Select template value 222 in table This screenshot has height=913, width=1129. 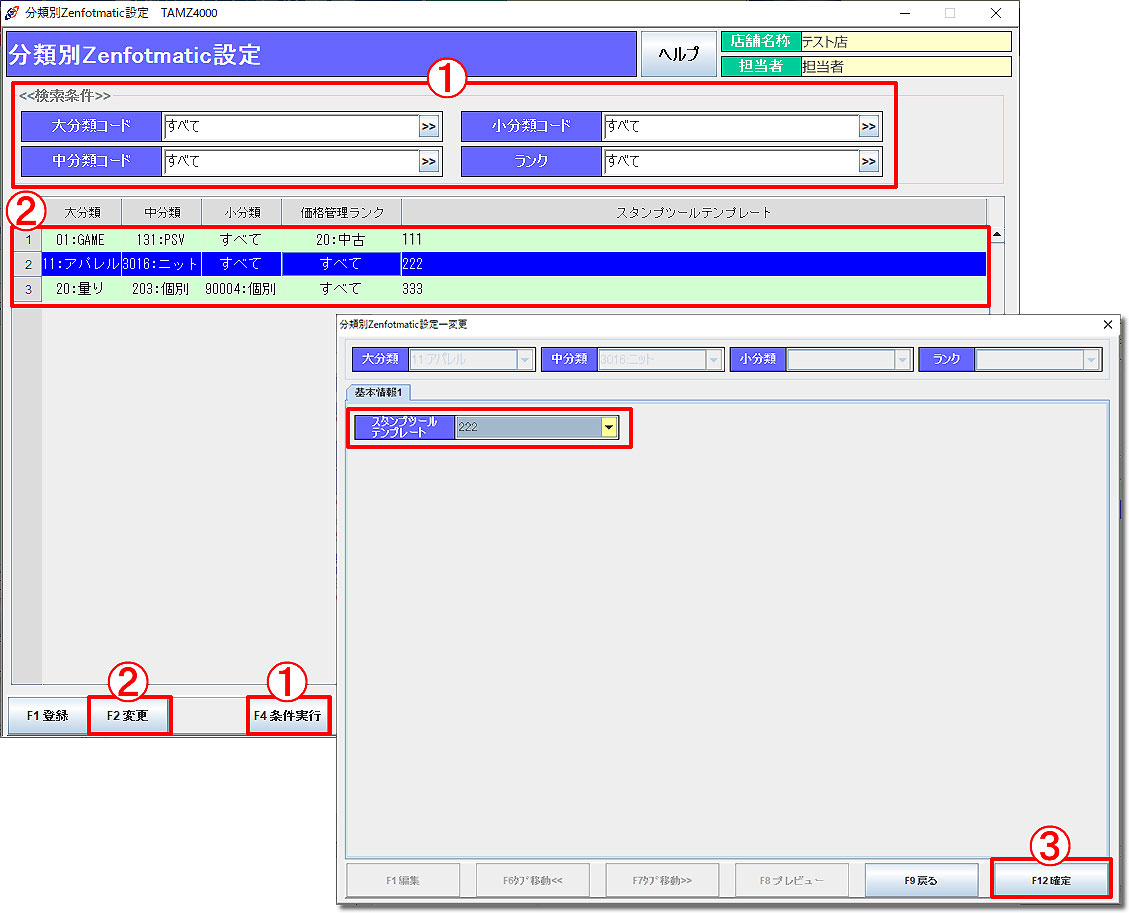693,264
